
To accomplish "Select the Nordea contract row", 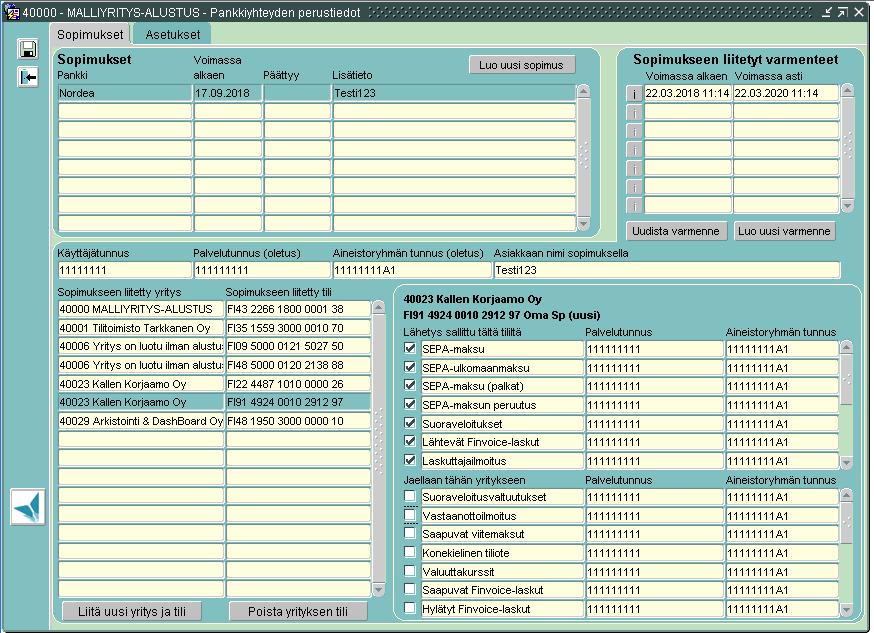I will (x=317, y=93).
